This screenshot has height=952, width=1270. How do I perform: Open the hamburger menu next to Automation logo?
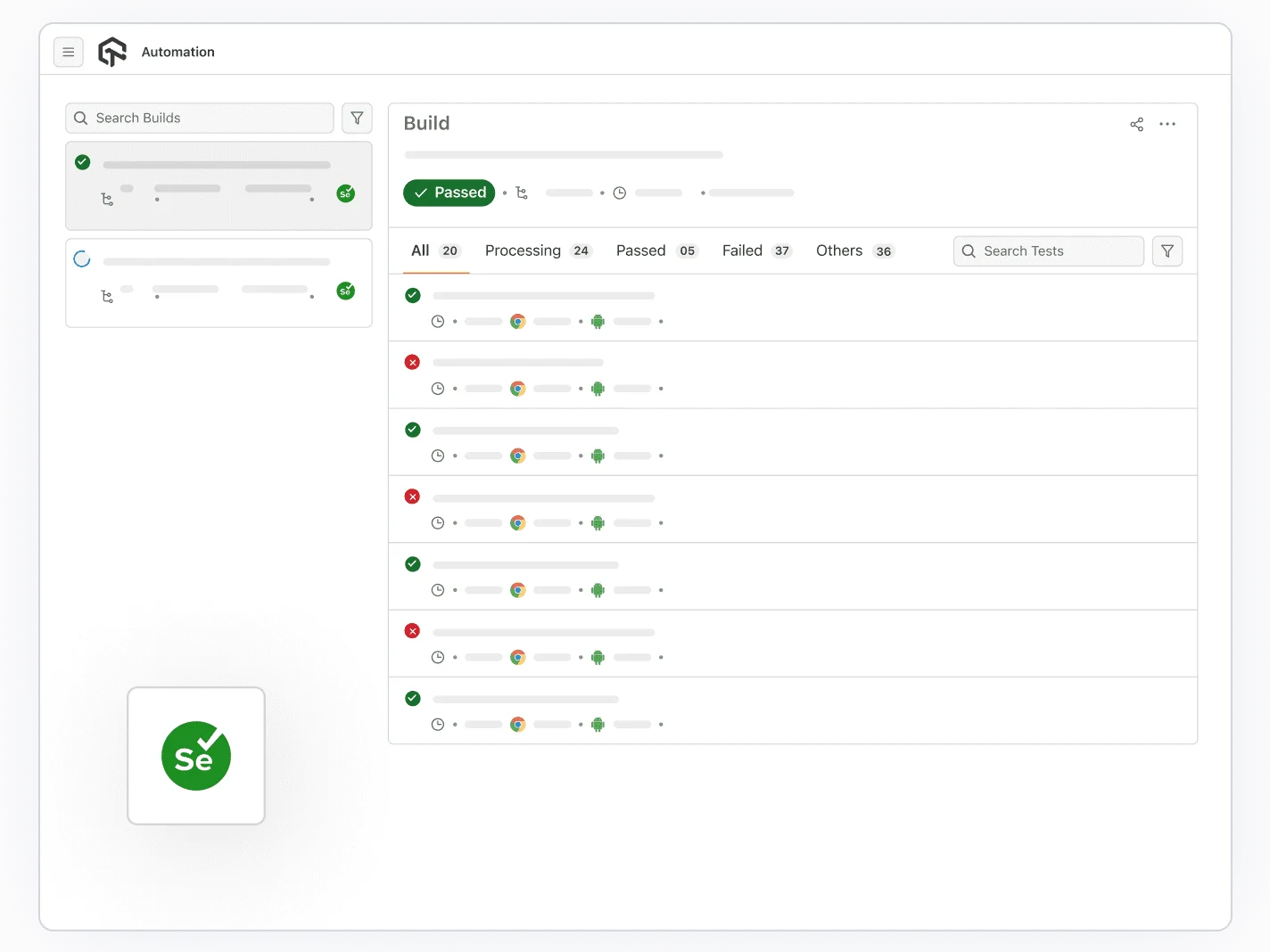point(69,52)
